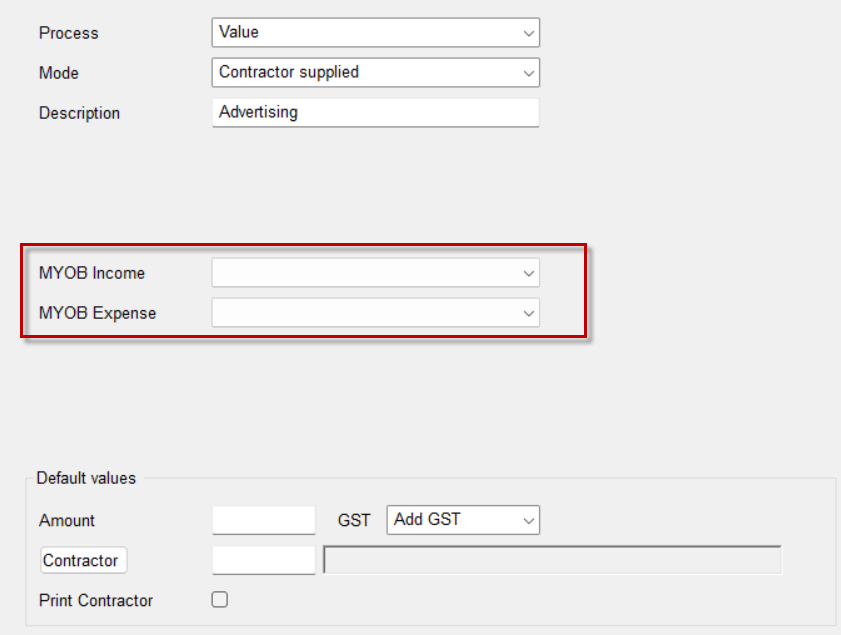841x635 pixels.
Task: Open the GST dropdown set to Add GST
Action: [x=462, y=520]
